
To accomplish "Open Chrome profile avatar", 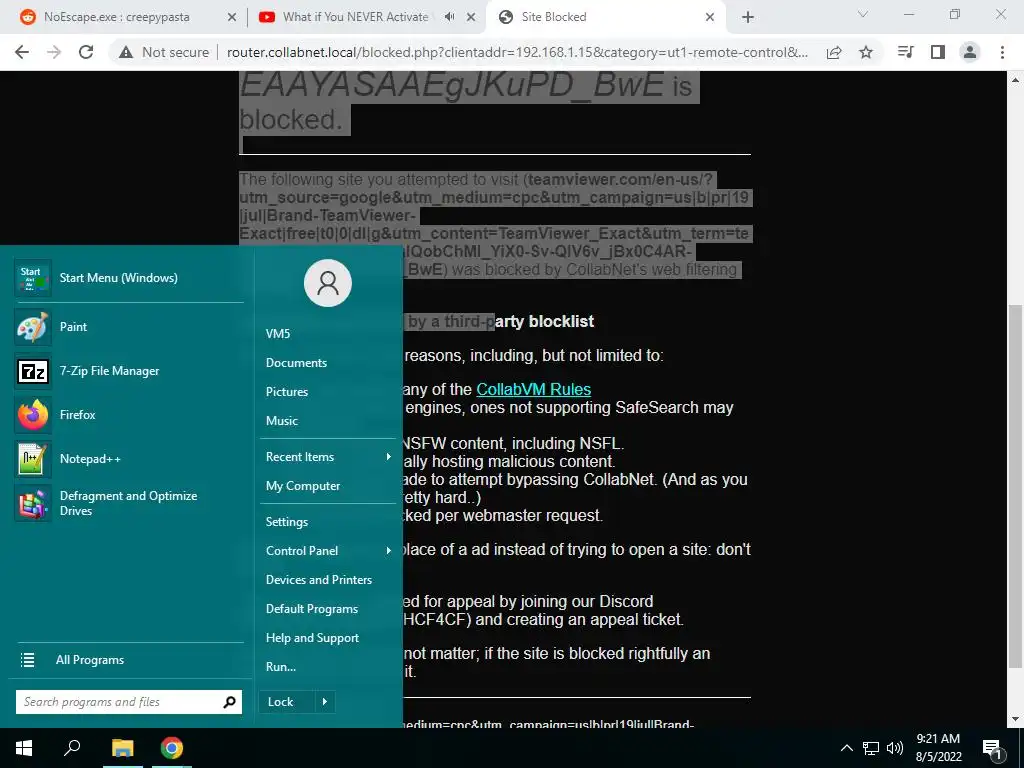I will [970, 52].
